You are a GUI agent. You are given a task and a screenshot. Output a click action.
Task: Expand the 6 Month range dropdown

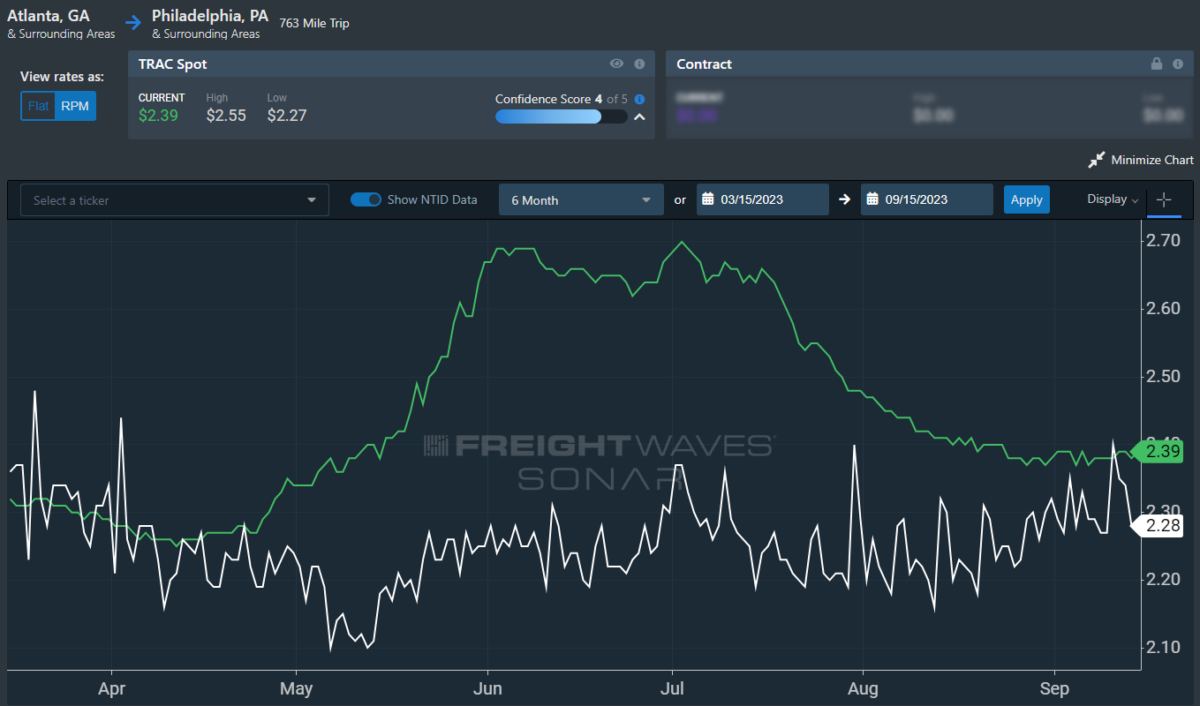581,200
